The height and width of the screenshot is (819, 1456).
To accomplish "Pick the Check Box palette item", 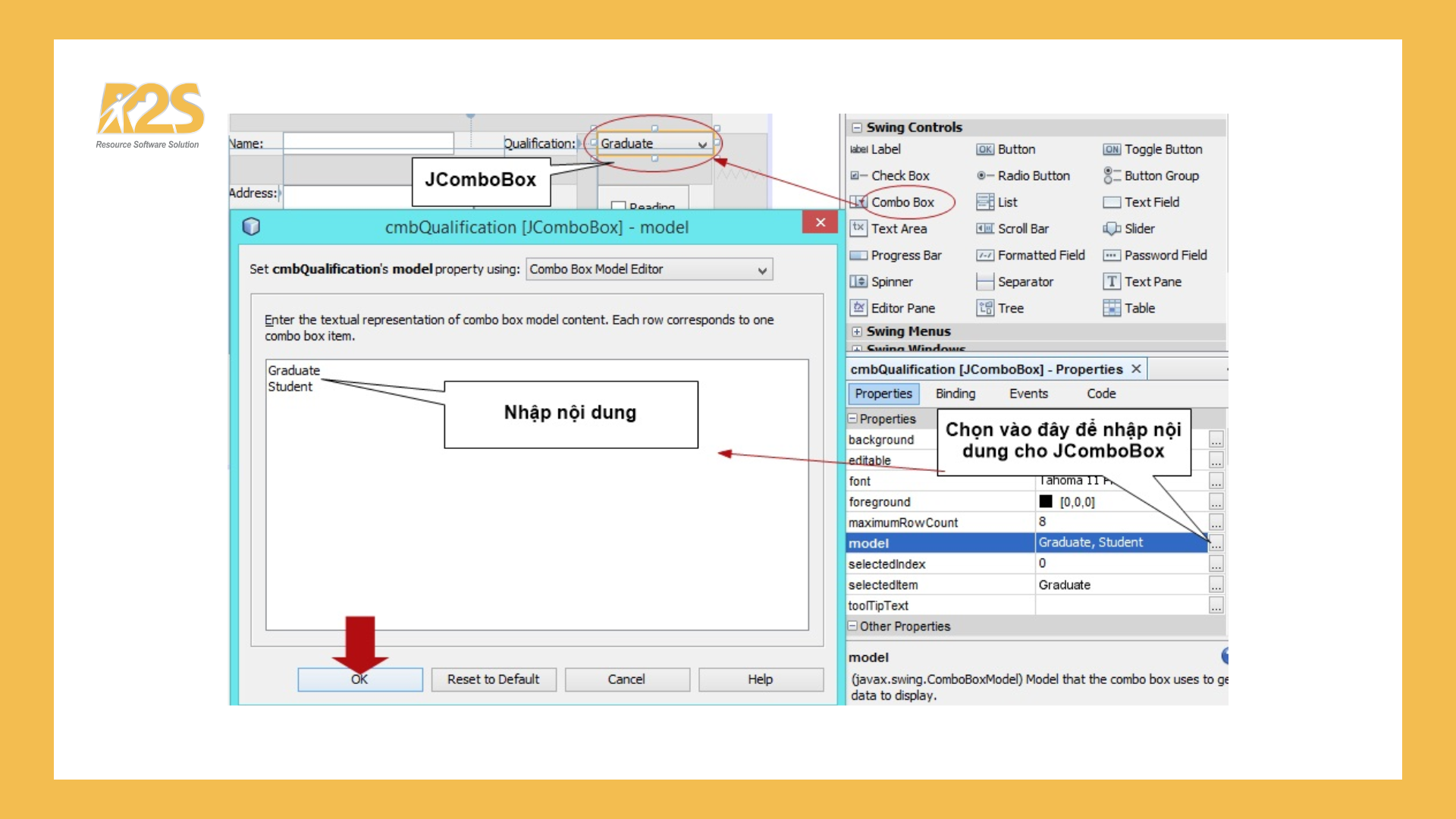I will click(x=891, y=176).
